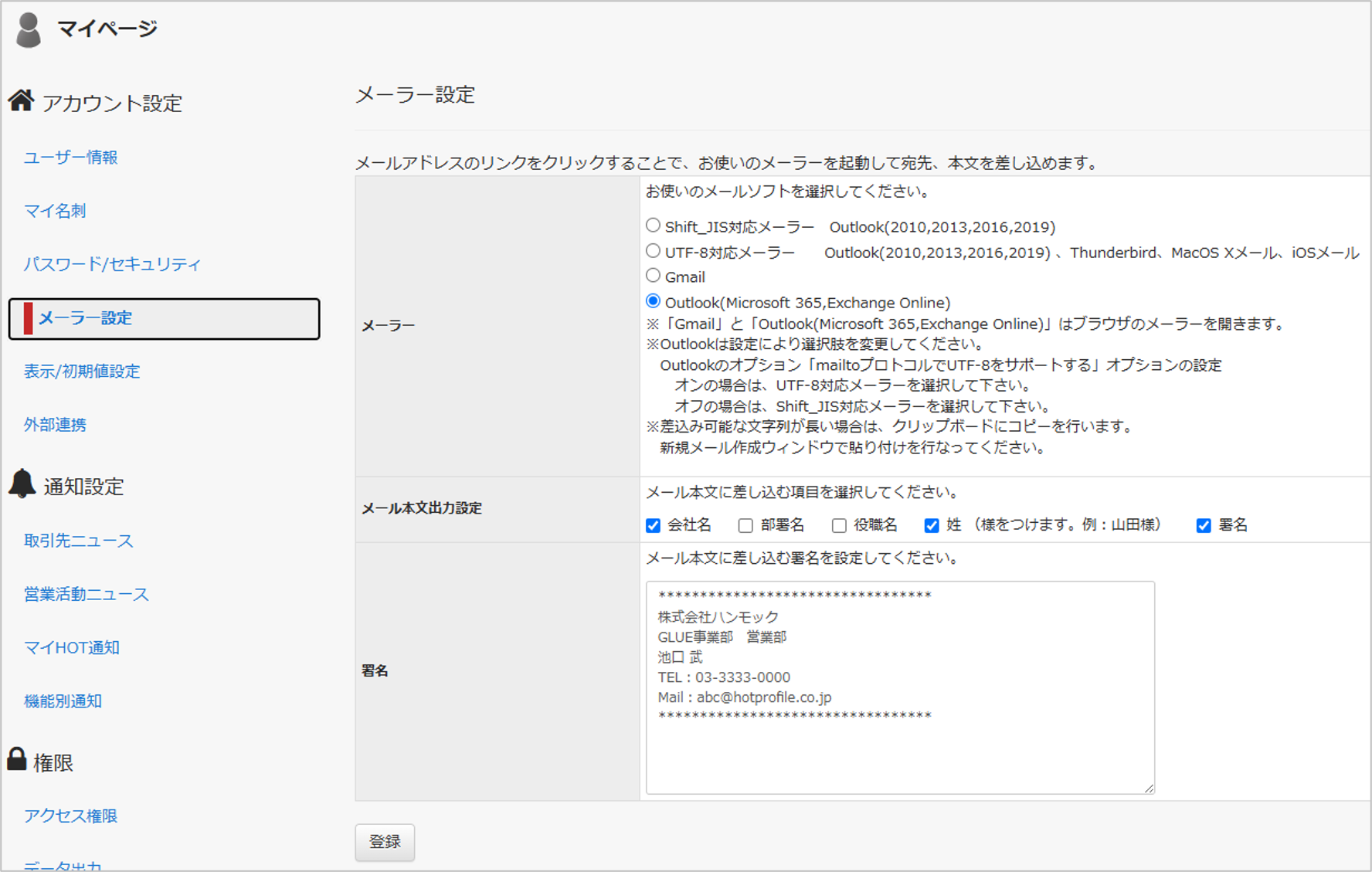Click the 新規メール作成ウィンドウで貼り付け note line
1372x872 pixels.
[x=852, y=448]
